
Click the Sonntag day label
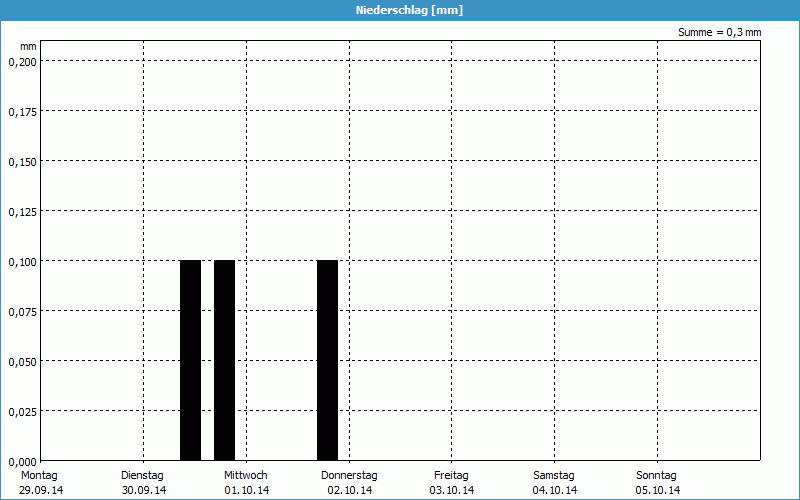click(657, 476)
